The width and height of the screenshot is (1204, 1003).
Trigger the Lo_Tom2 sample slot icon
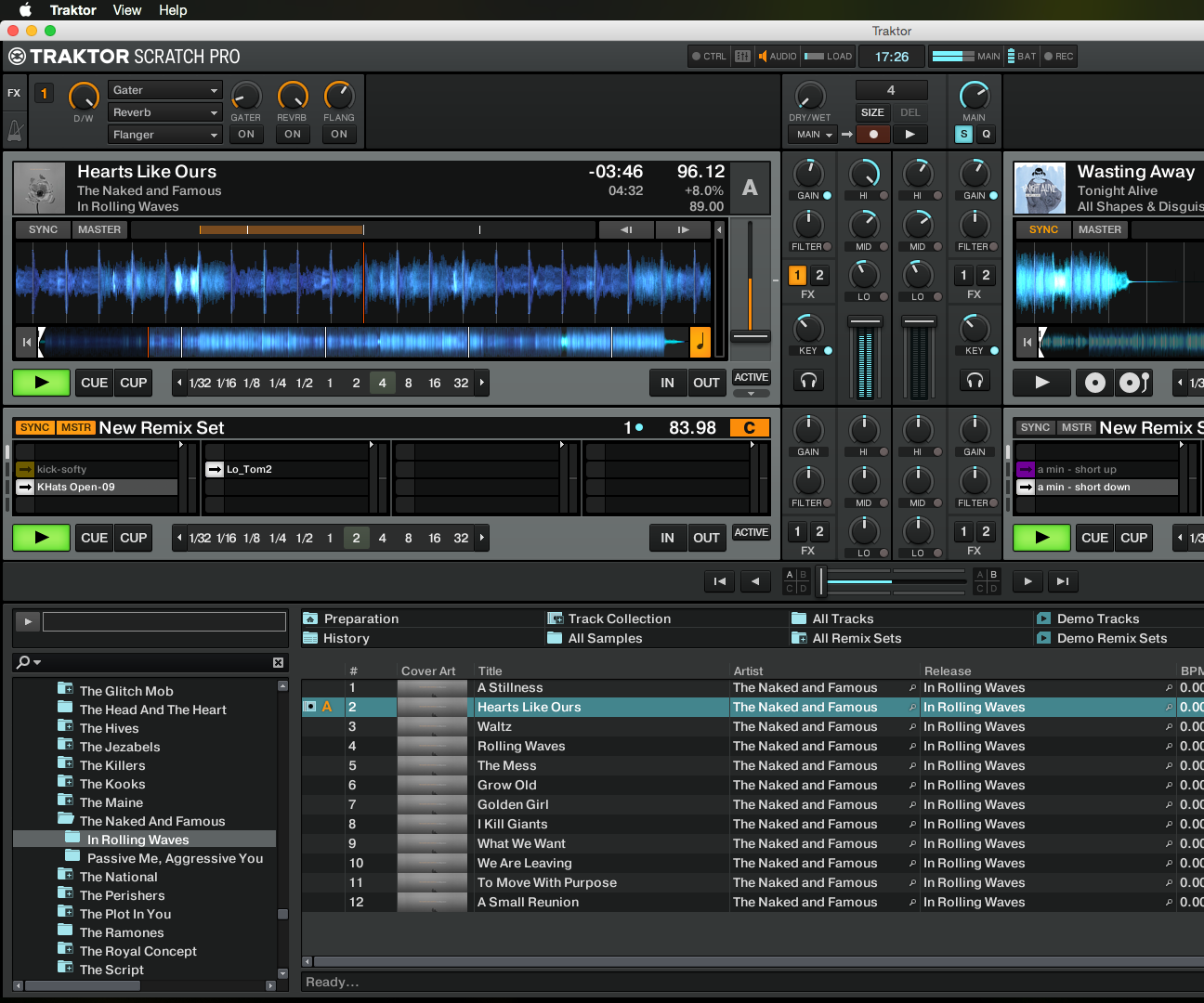pos(215,469)
